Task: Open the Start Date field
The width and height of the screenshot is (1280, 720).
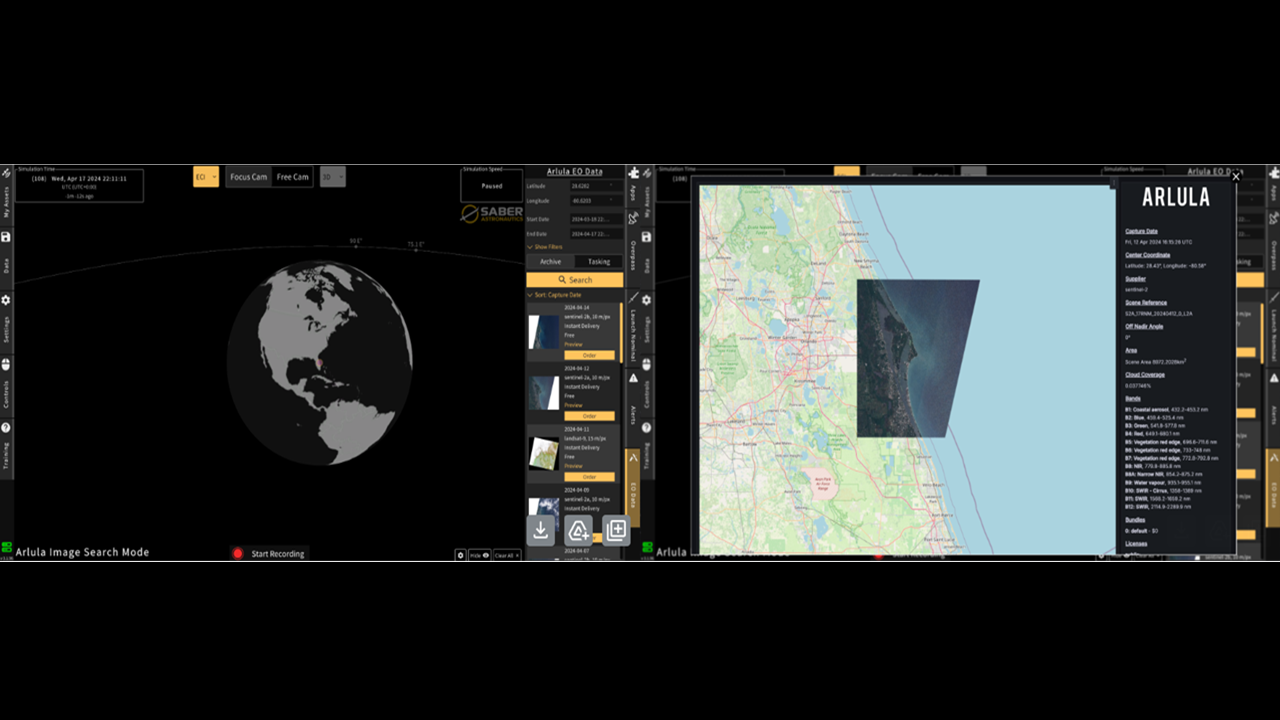Action: pos(596,218)
